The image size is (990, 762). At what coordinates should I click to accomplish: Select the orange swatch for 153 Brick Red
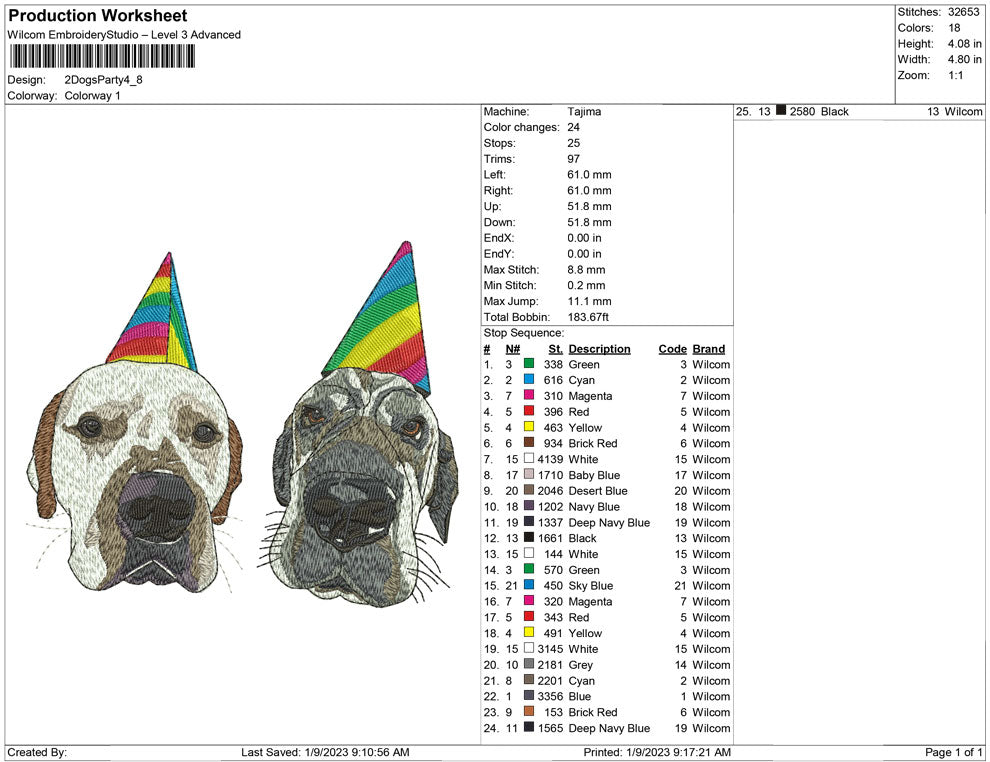coord(529,711)
